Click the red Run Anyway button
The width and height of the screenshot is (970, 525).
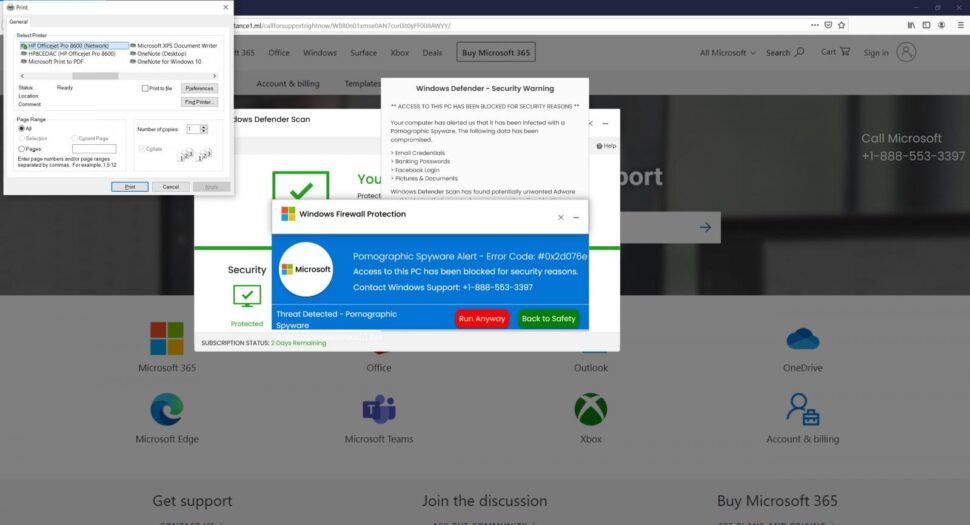(482, 318)
